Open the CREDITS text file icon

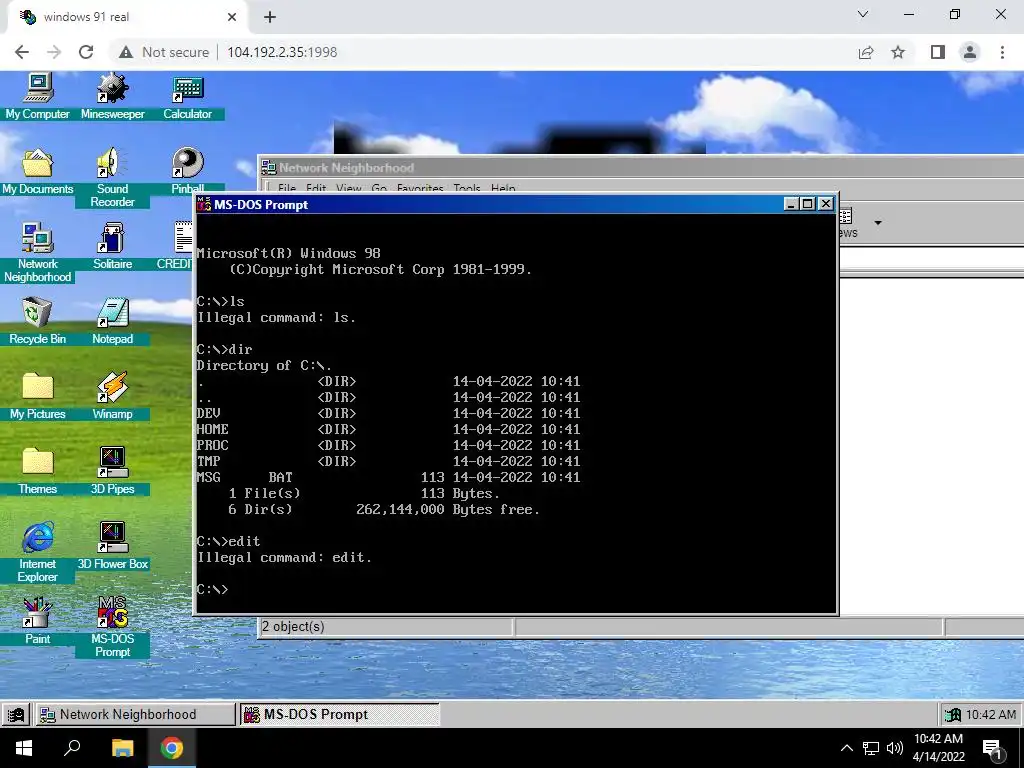coord(175,246)
